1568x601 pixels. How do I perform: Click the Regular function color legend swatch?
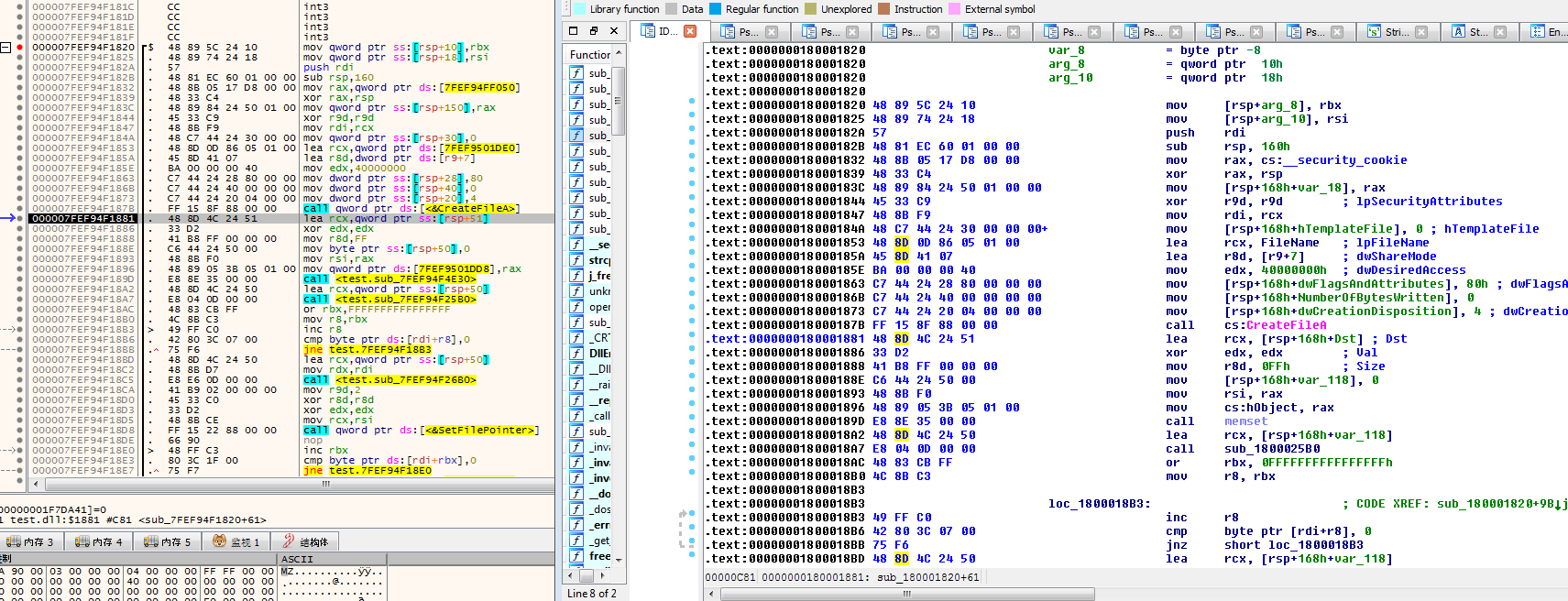718,9
